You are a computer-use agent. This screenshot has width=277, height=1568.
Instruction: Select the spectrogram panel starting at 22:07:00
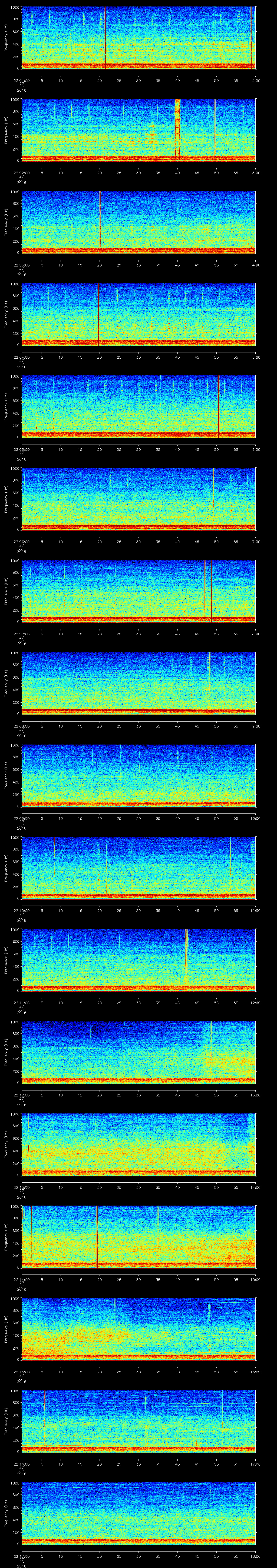[x=139, y=591]
